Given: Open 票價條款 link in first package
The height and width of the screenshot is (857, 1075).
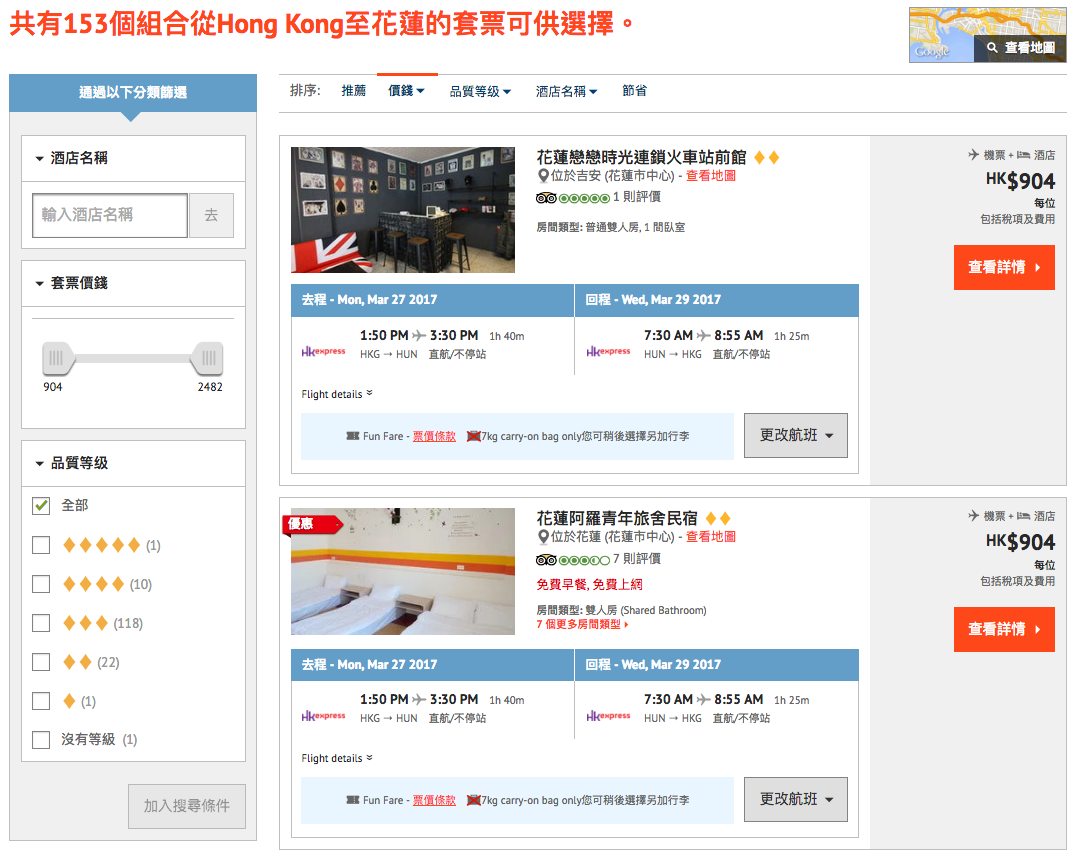Looking at the screenshot, I should pos(434,437).
